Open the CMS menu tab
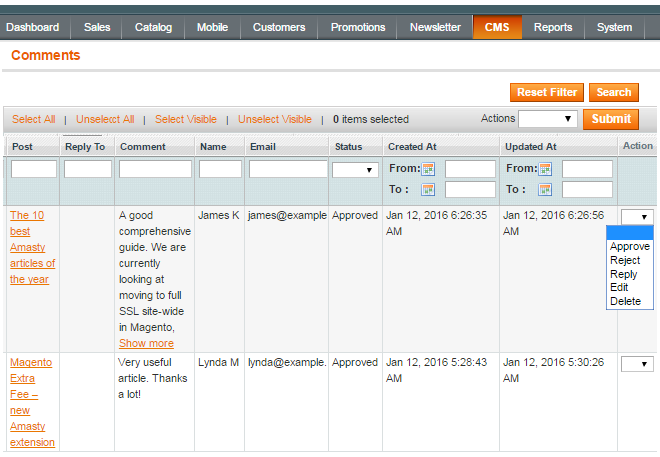The image size is (660, 457). pyautogui.click(x=497, y=27)
